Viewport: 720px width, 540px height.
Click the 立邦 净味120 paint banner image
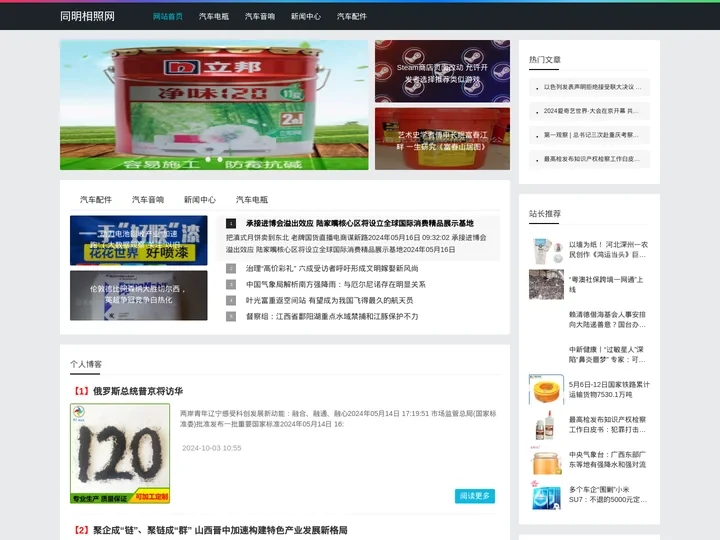(214, 105)
